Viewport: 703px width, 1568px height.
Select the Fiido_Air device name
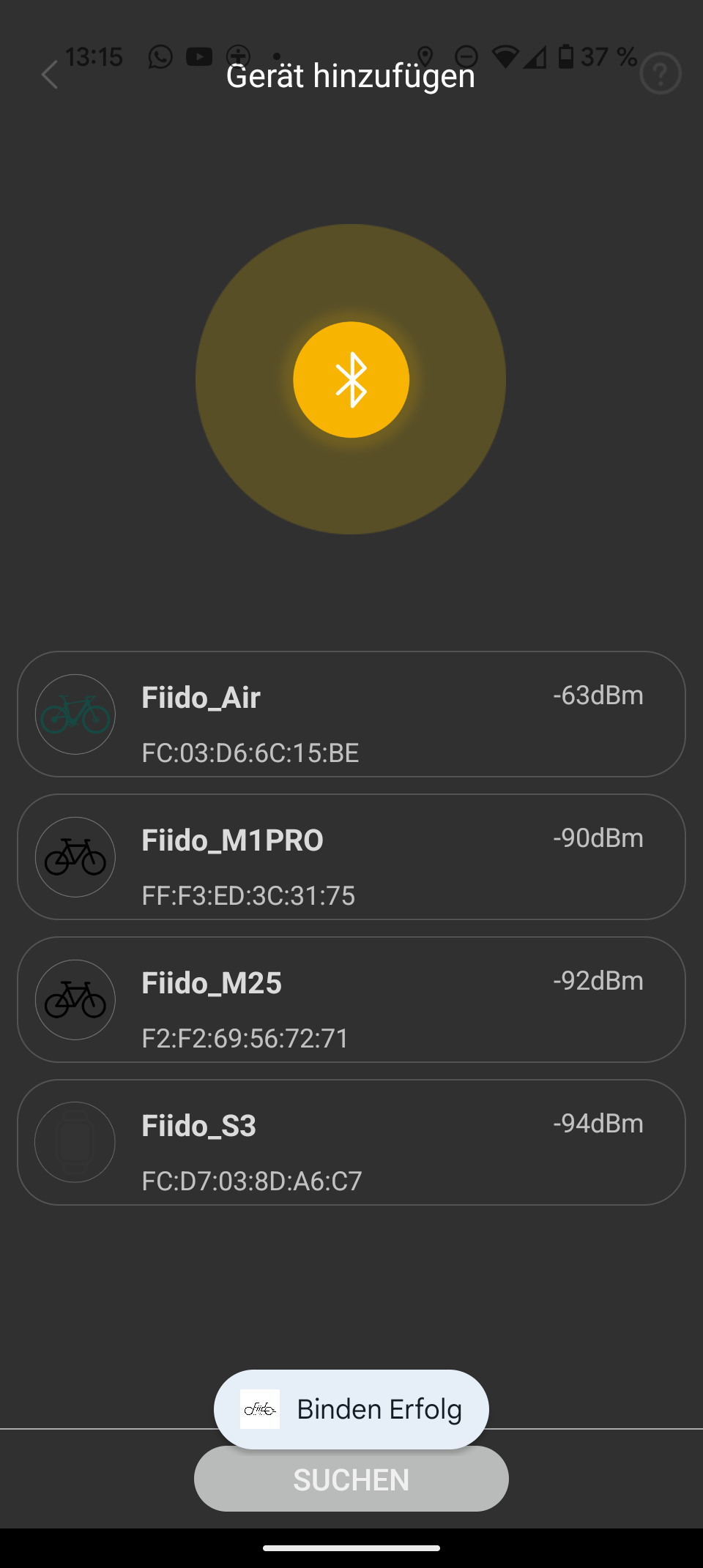click(201, 698)
